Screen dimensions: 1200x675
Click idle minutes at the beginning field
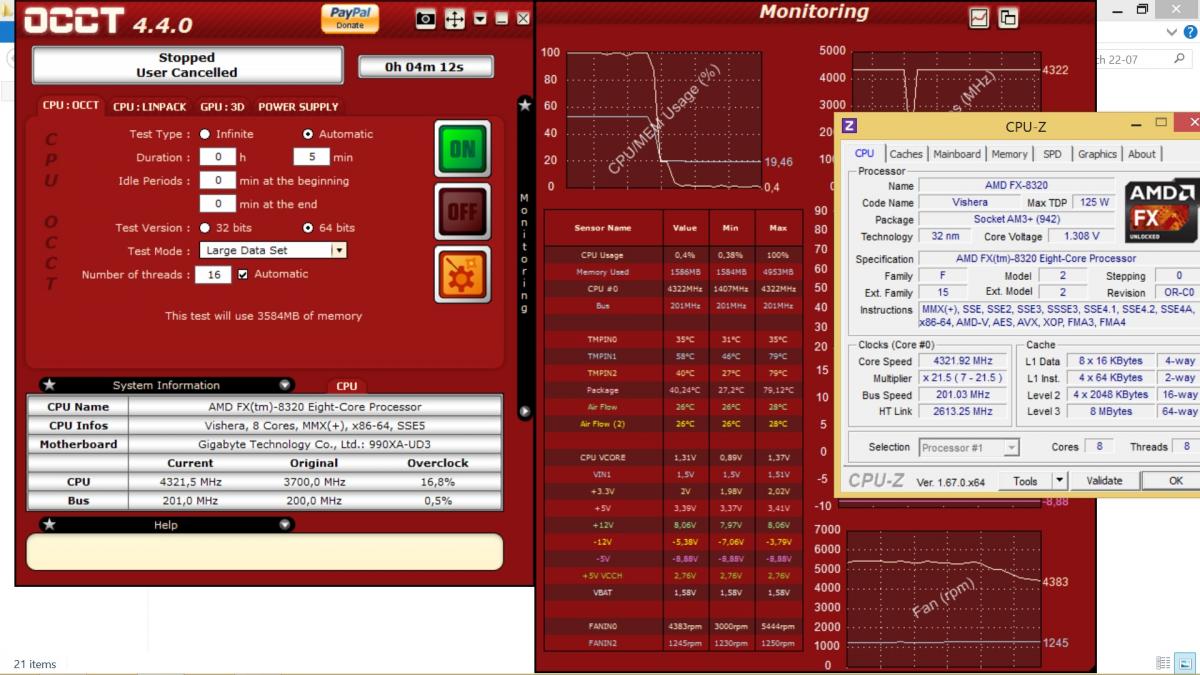point(217,181)
